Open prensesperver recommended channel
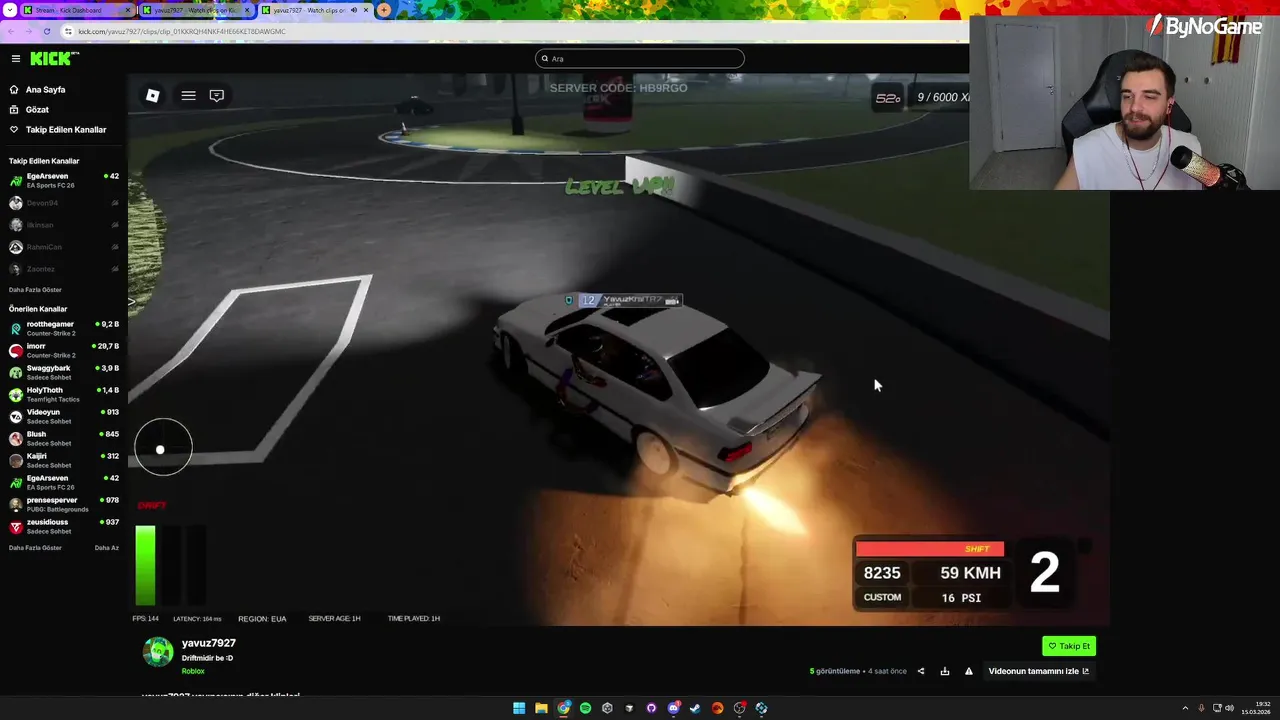 (x=64, y=504)
